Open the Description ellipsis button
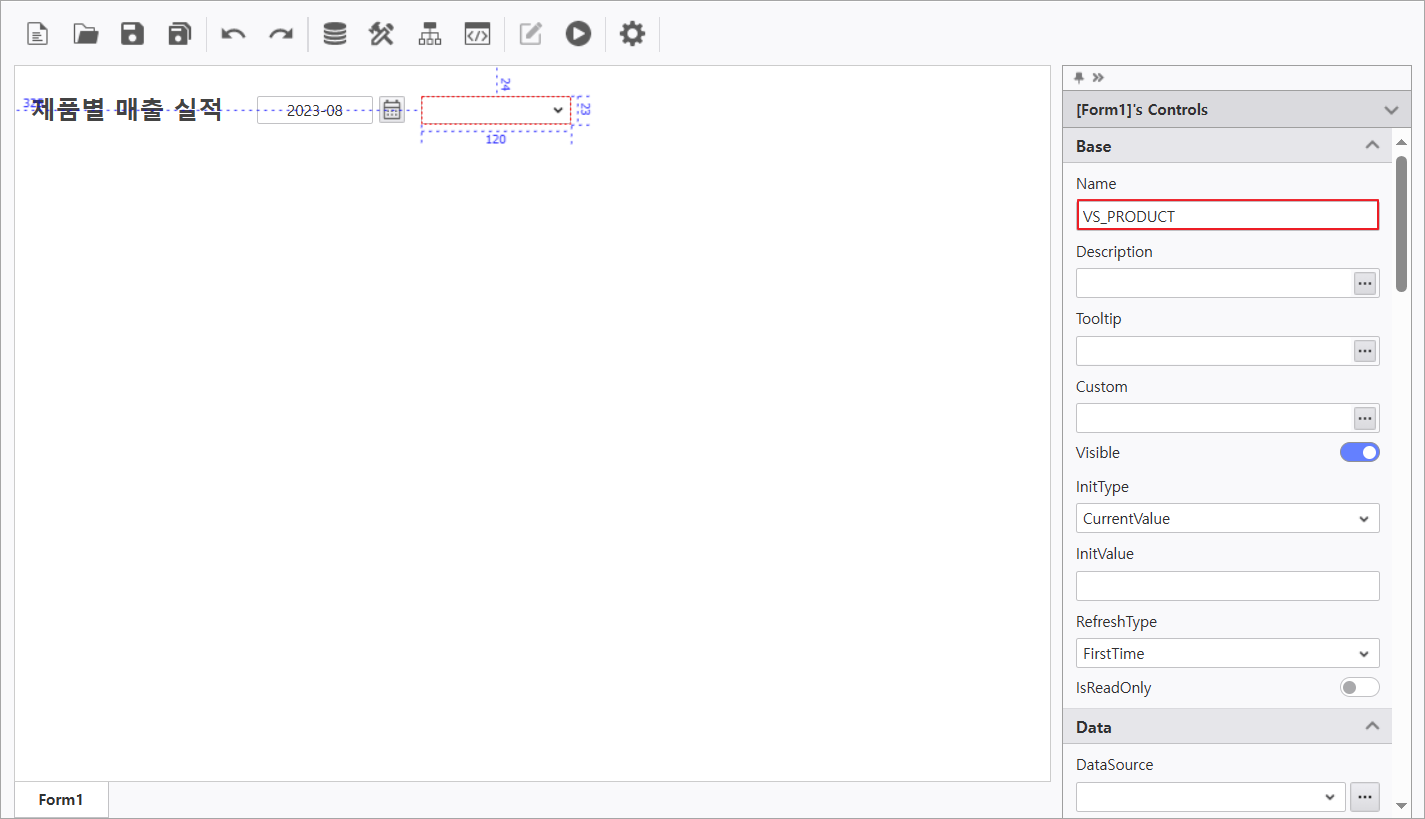Viewport: 1425px width, 819px height. 1365,283
